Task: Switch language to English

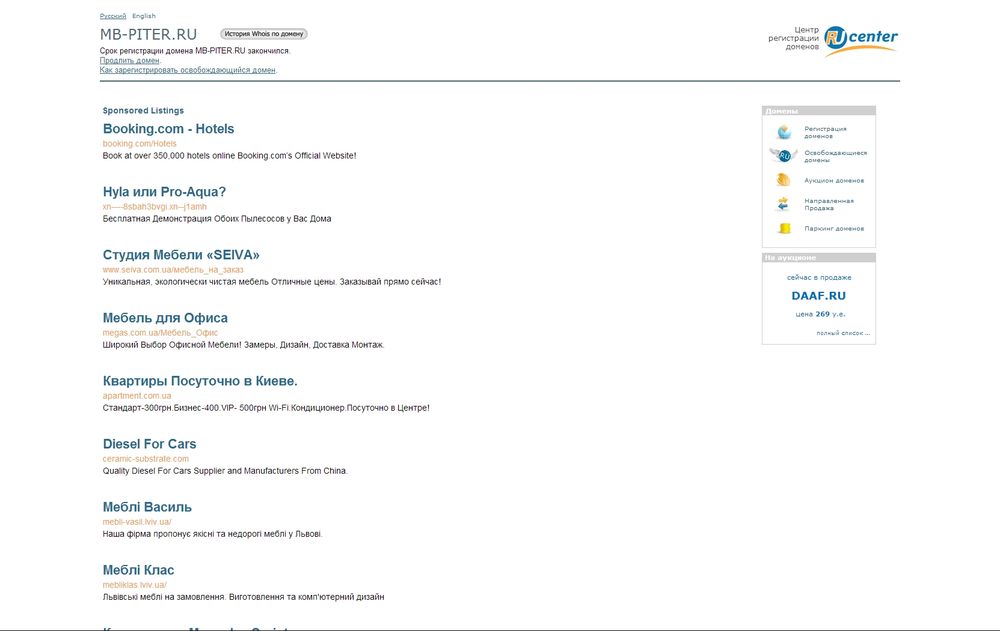Action: click(143, 16)
